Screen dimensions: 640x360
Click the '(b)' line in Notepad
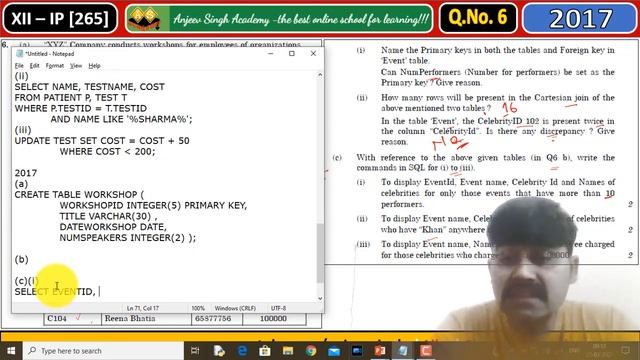click(21, 259)
